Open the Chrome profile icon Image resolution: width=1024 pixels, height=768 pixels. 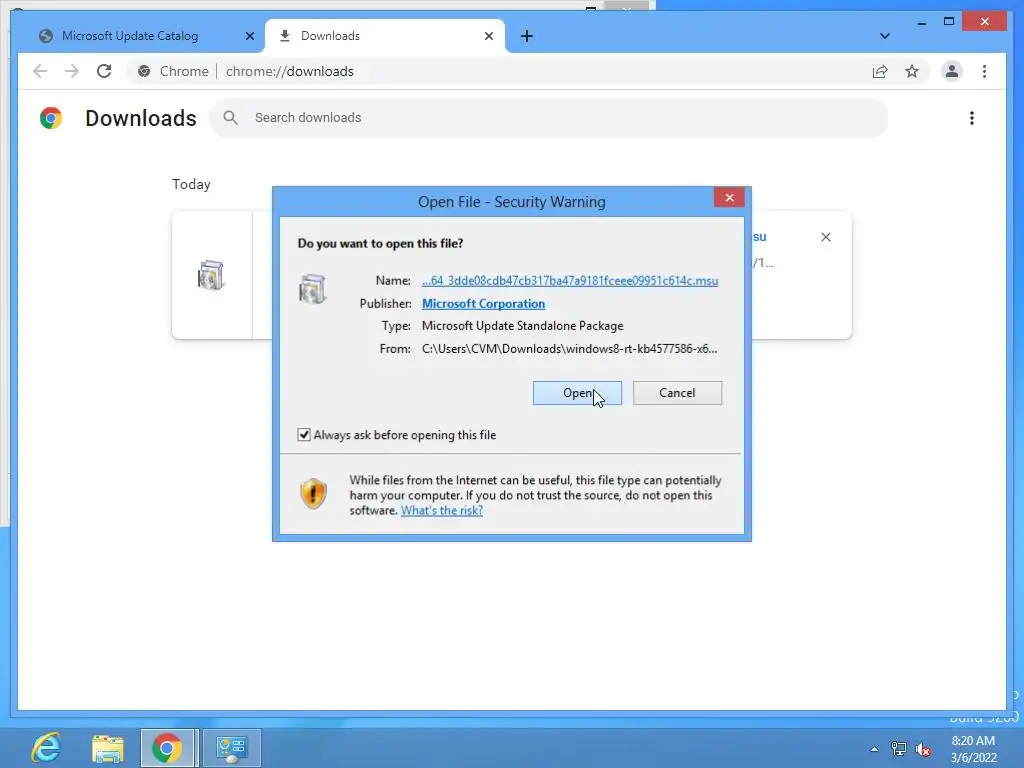point(952,71)
